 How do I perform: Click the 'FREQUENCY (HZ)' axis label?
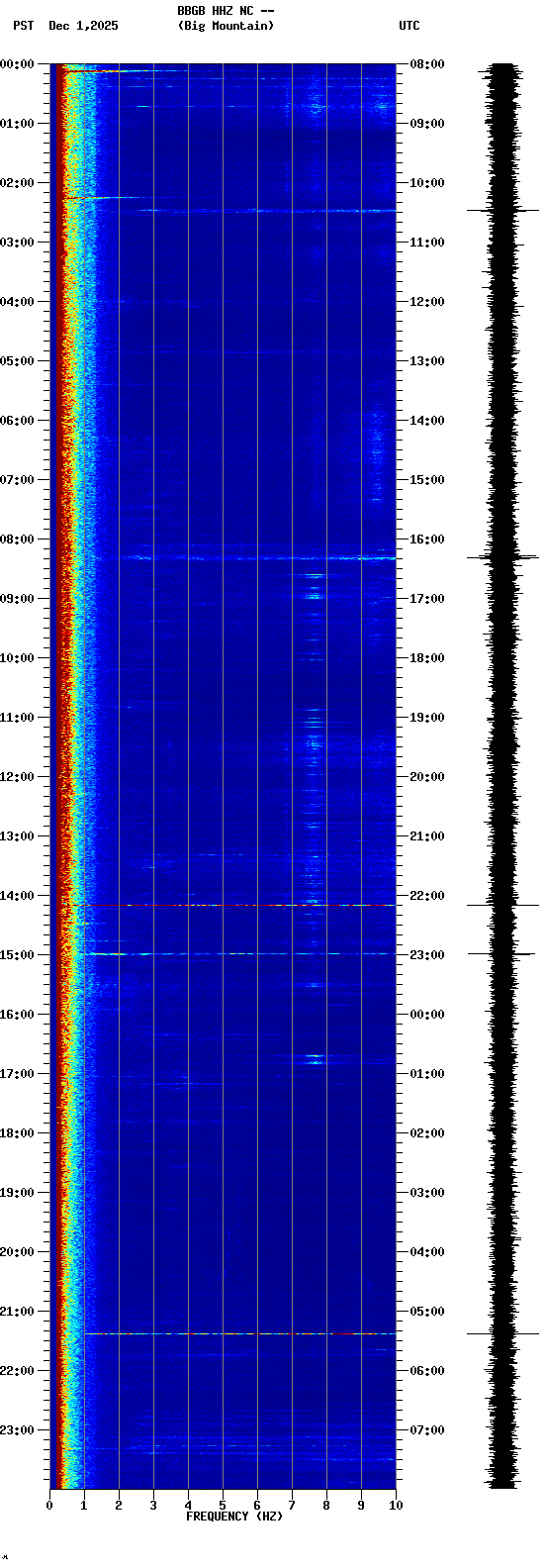[x=234, y=1517]
